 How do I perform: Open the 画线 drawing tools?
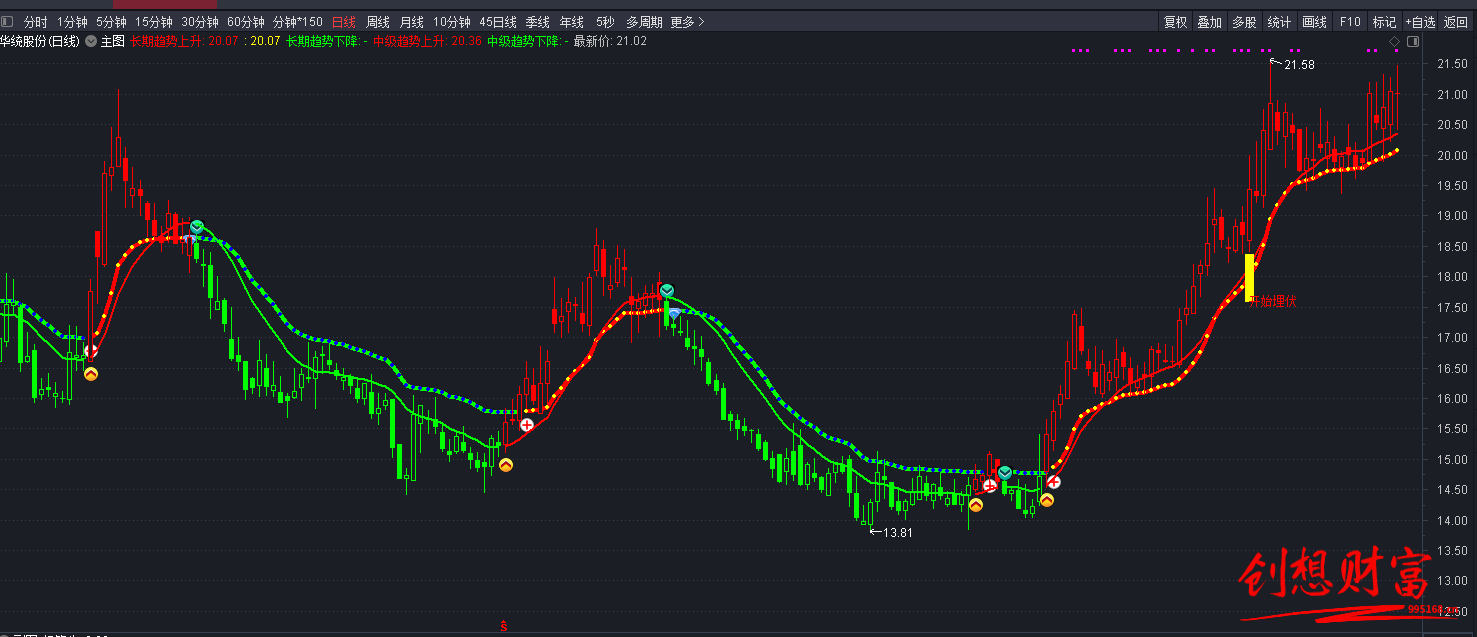coord(1314,22)
